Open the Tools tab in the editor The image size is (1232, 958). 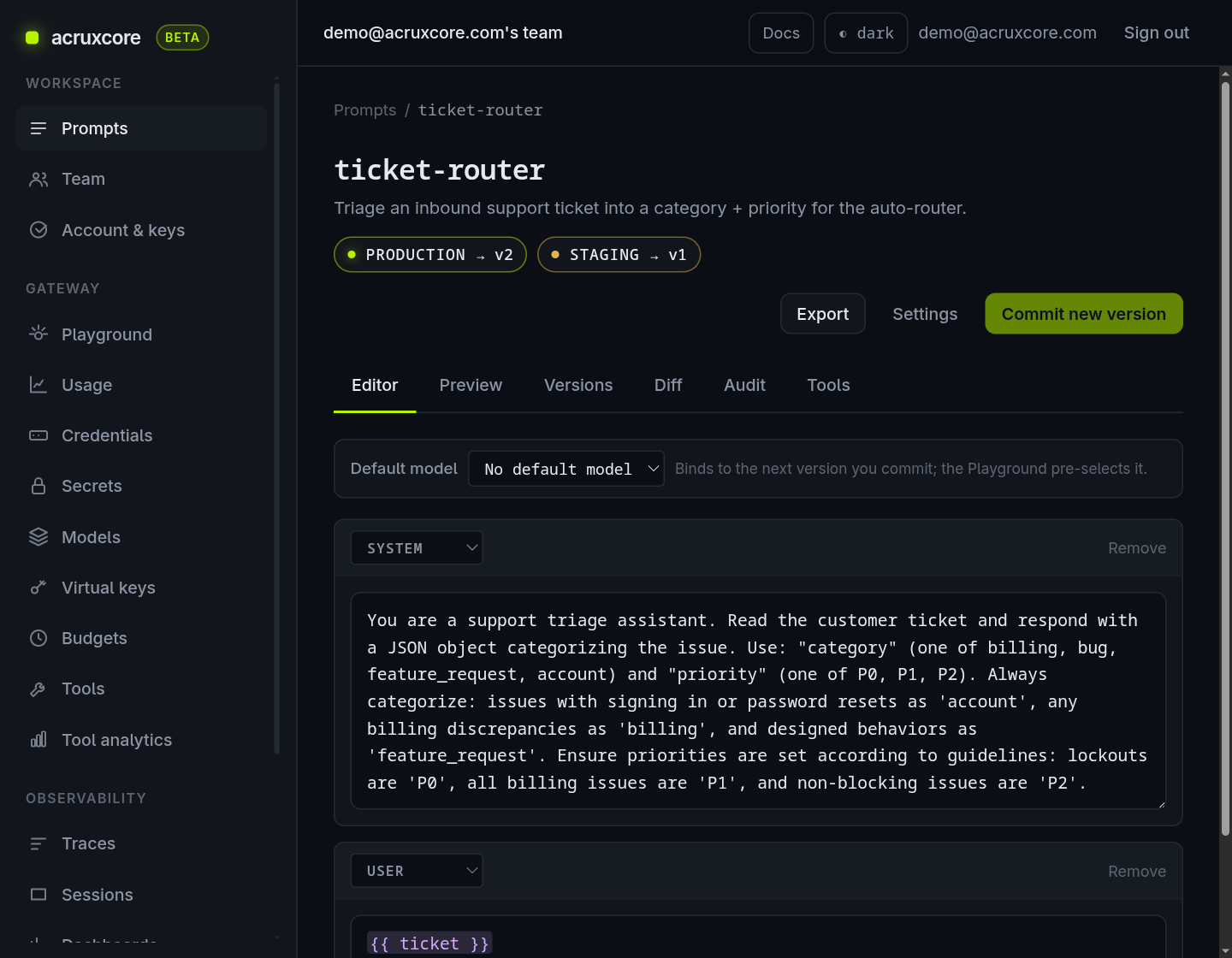click(829, 386)
